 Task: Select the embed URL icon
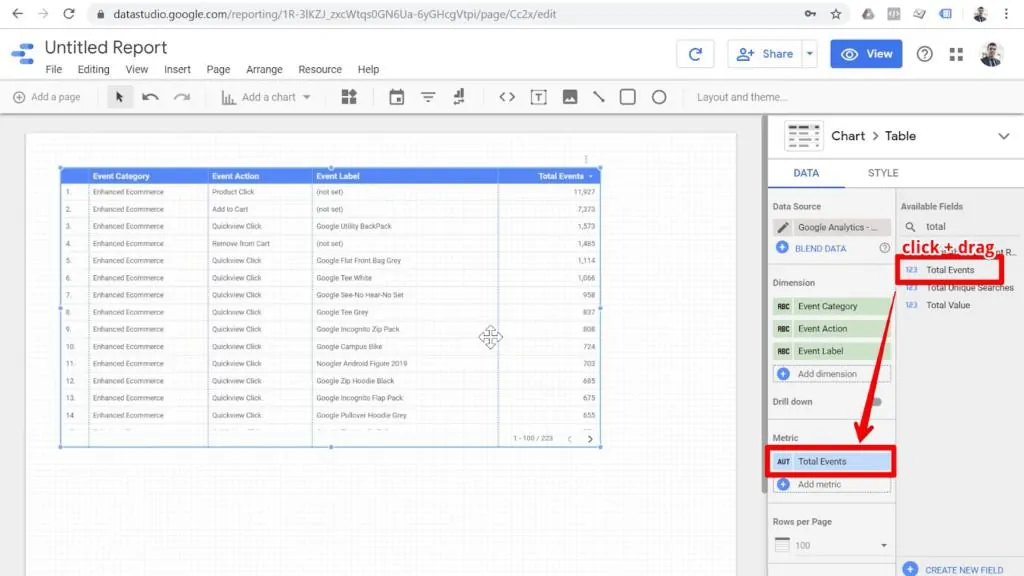508,97
